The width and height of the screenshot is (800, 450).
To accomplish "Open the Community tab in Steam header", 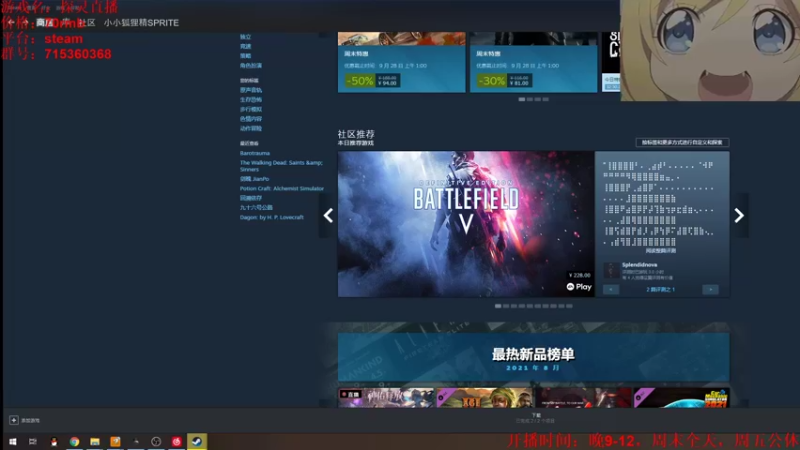I will [x=87, y=22].
